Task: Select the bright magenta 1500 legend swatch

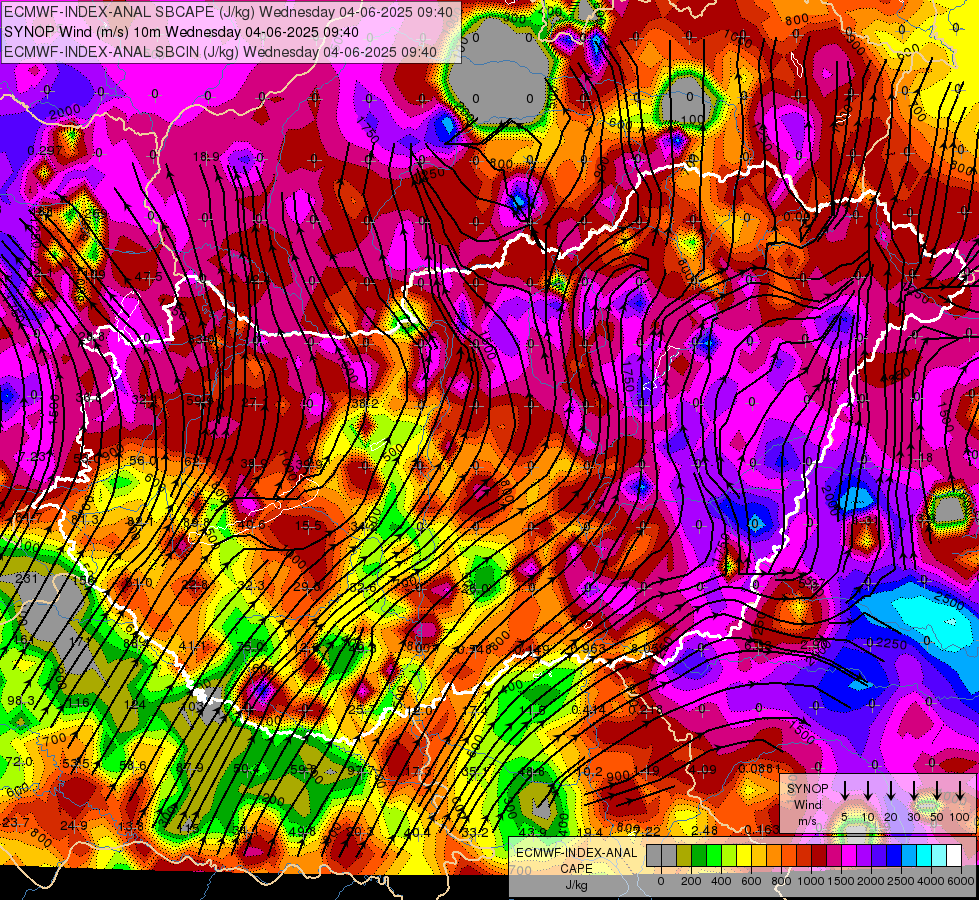Action: click(x=849, y=856)
